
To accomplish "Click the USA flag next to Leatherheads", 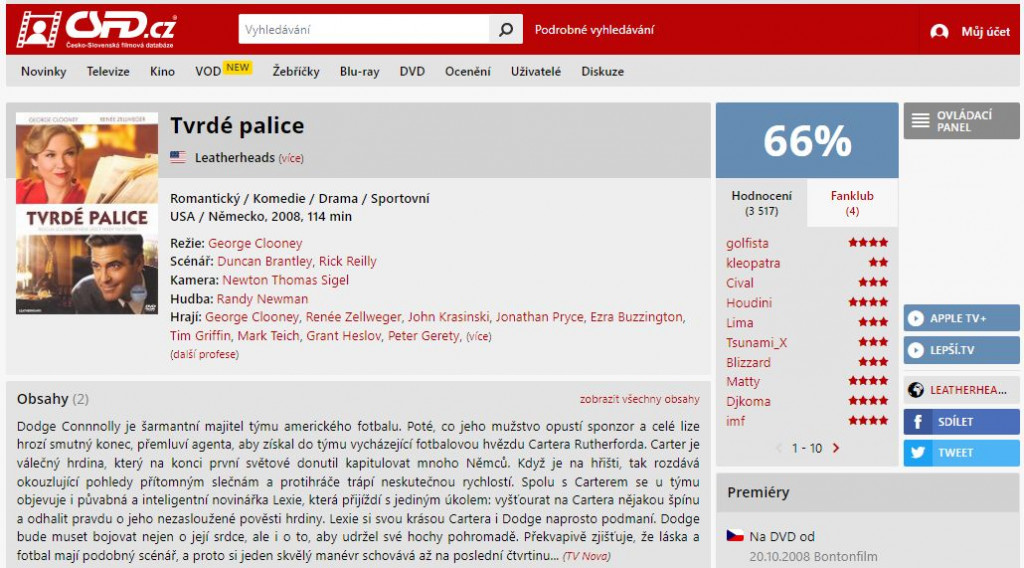I will pyautogui.click(x=178, y=157).
